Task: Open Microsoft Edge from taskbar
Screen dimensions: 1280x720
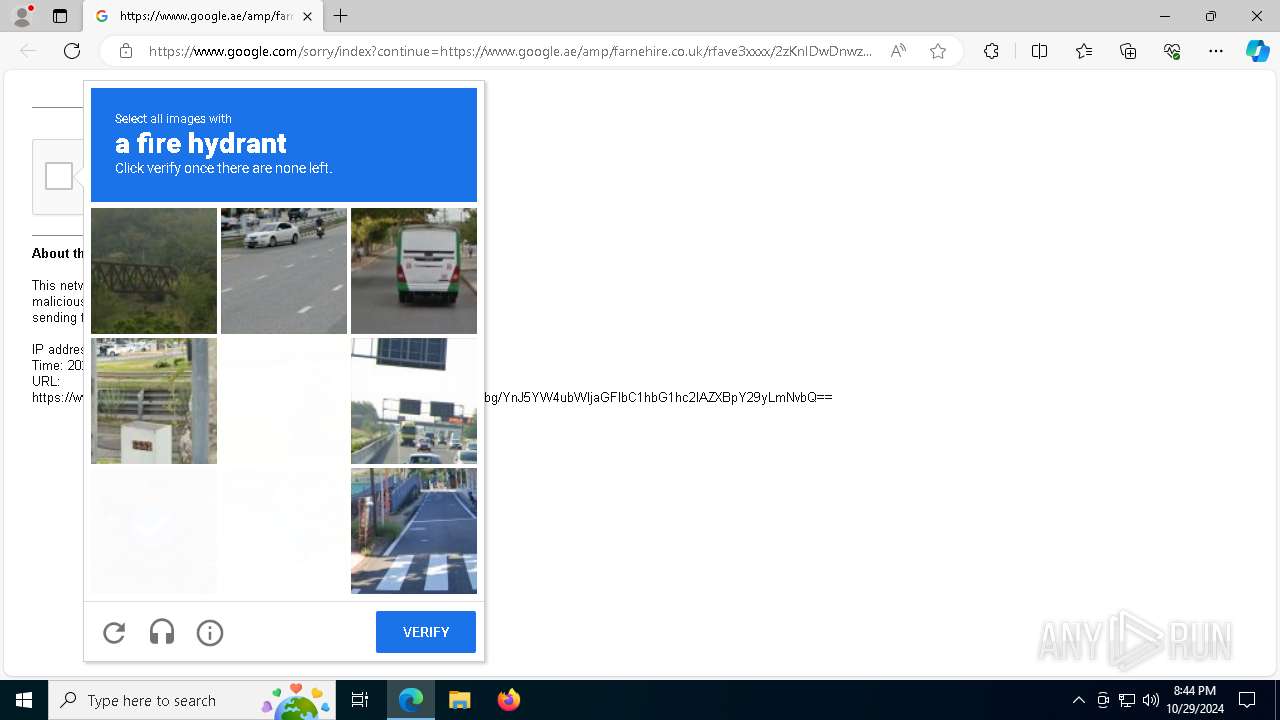Action: click(411, 700)
